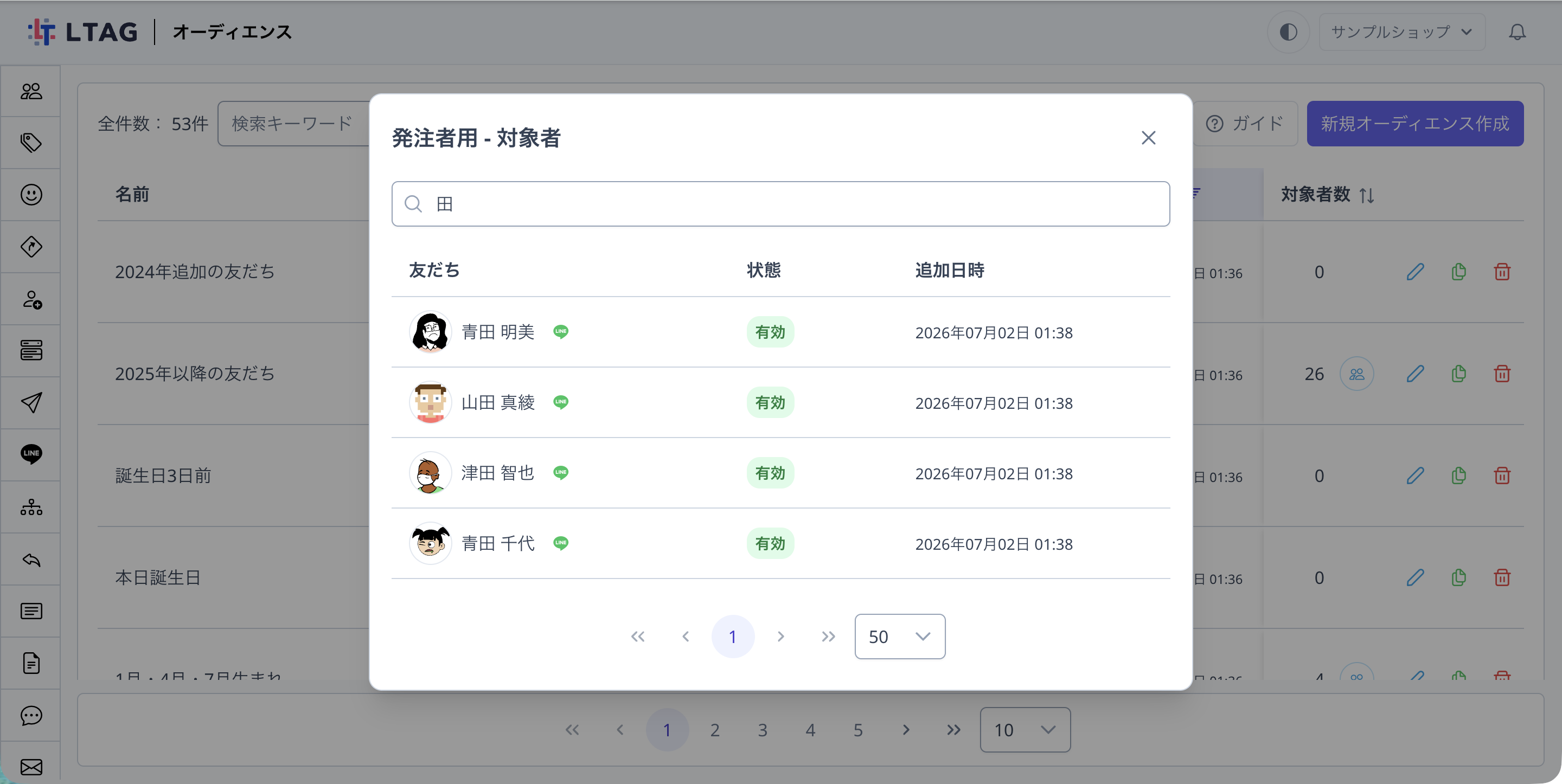The width and height of the screenshot is (1562, 784).
Task: Open the LINE speech bubble sidebar icon
Action: click(31, 454)
